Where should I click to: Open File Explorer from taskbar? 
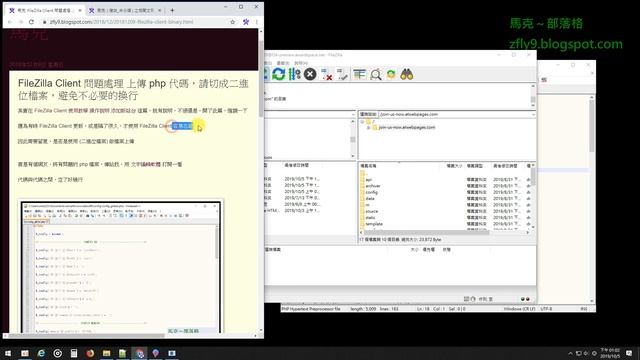pyautogui.click(x=107, y=353)
